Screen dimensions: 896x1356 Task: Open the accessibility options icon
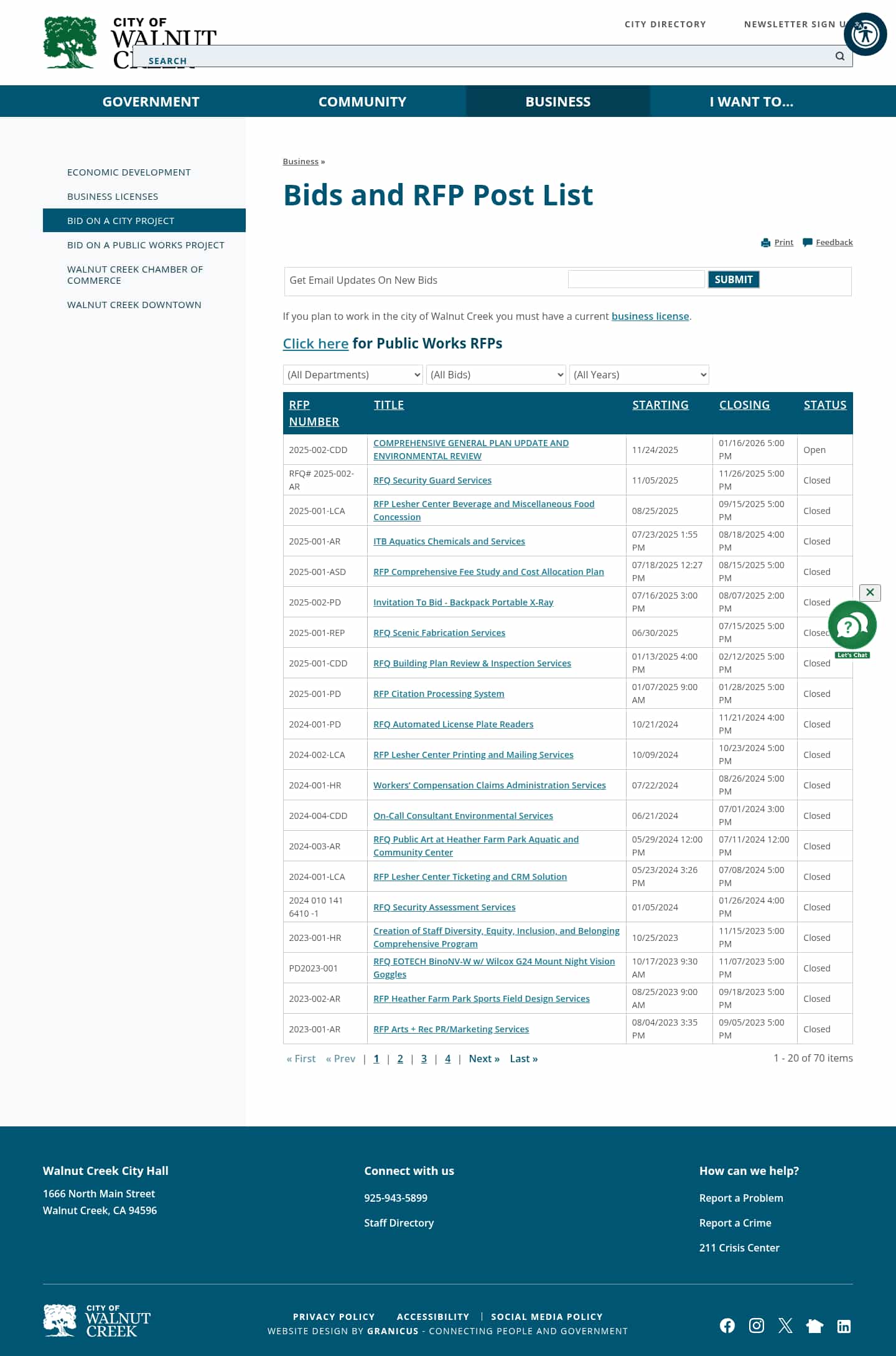[865, 34]
